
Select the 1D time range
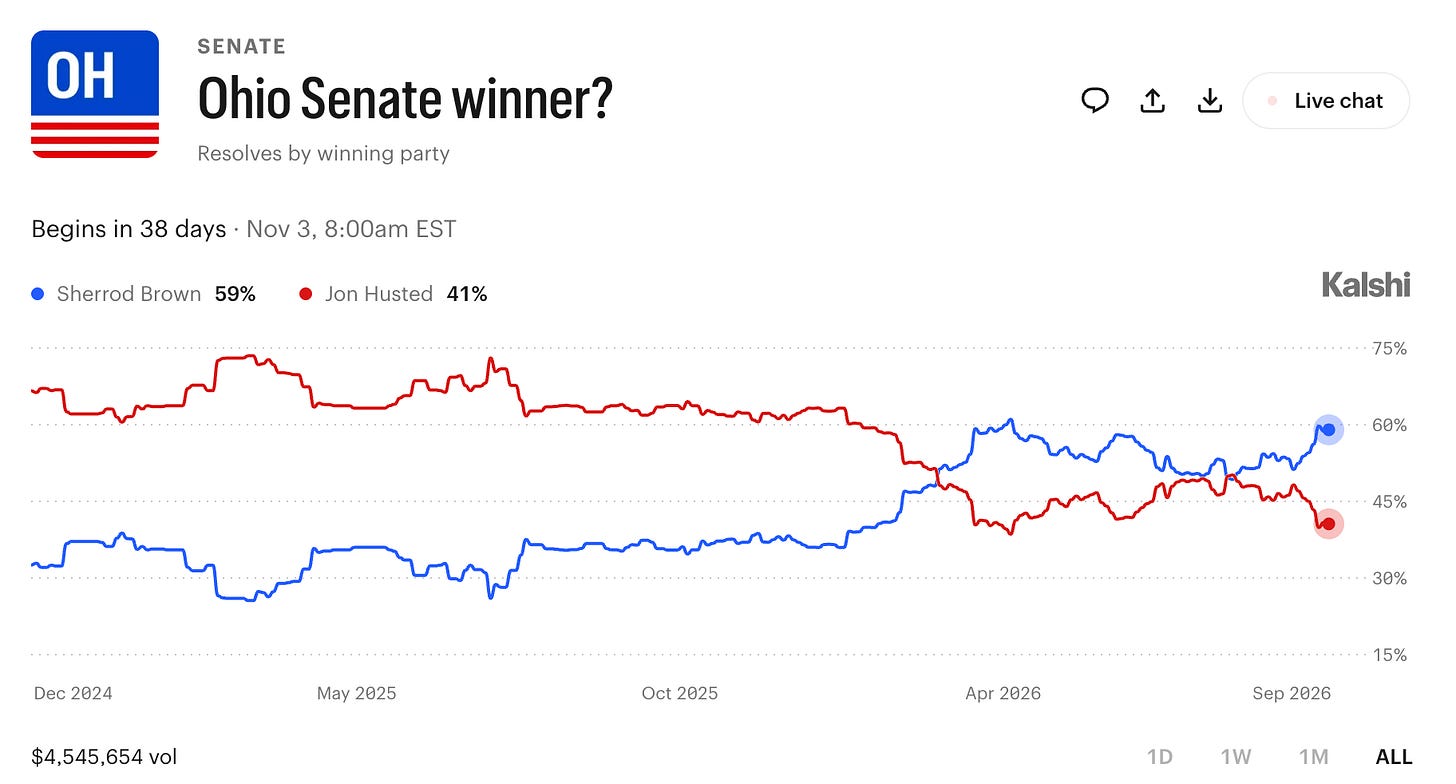tap(1159, 757)
